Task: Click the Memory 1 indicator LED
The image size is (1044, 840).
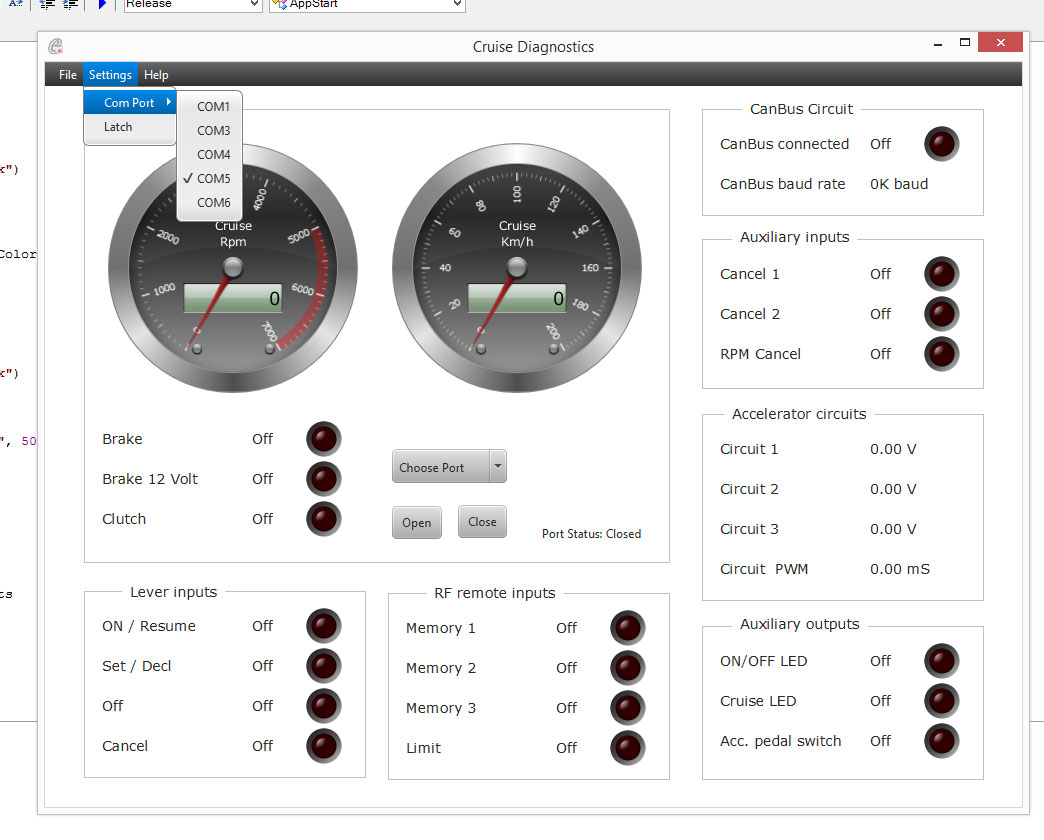Action: click(628, 628)
